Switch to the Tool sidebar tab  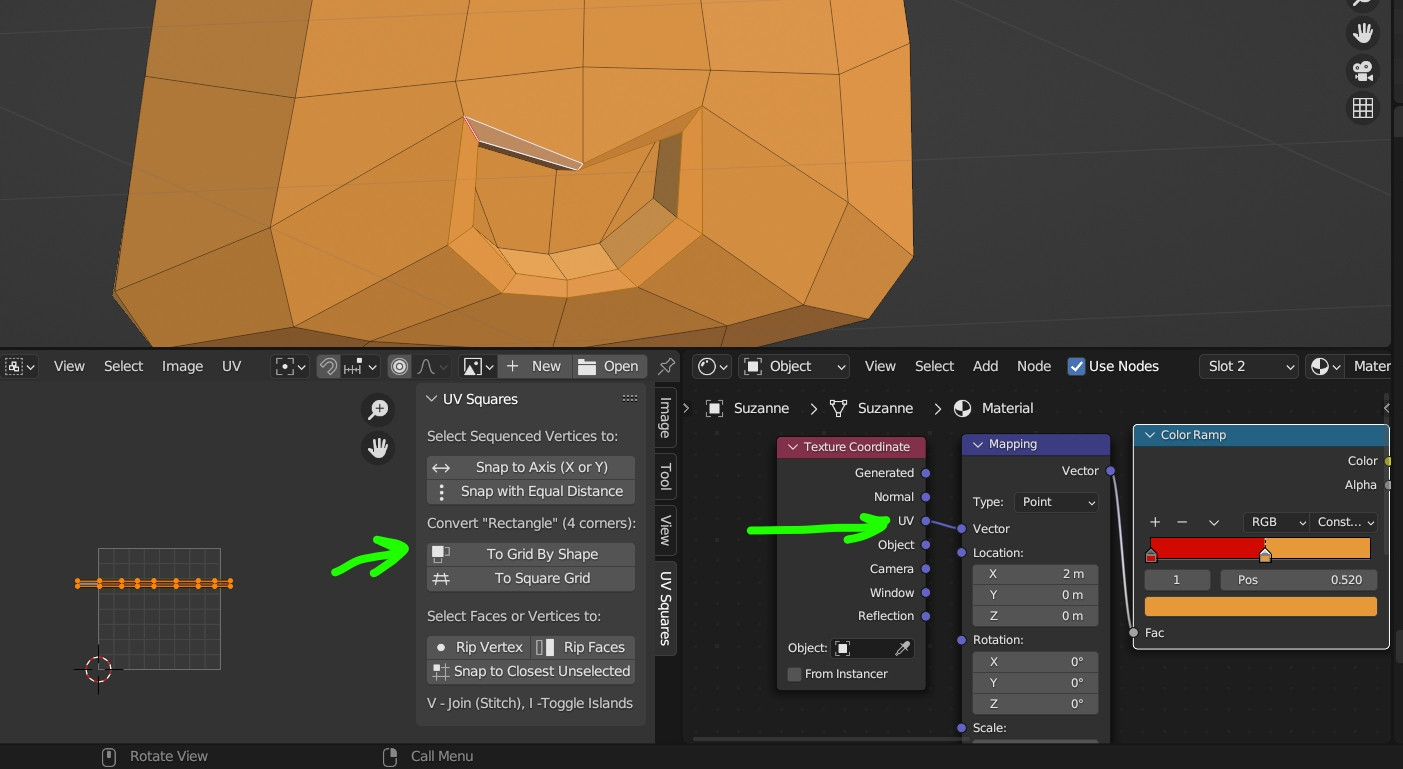pyautogui.click(x=665, y=476)
